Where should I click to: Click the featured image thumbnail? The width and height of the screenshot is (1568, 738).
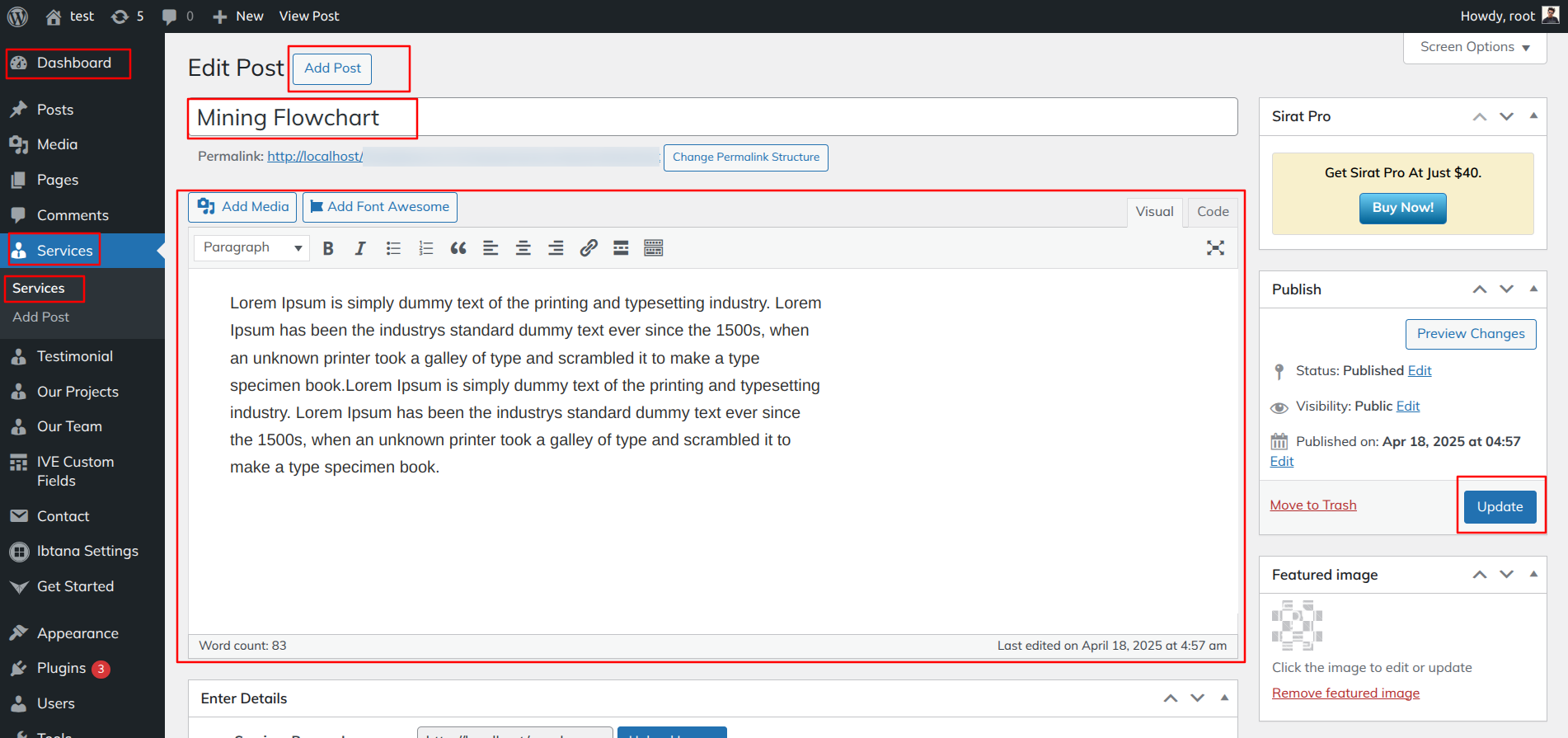1297,626
